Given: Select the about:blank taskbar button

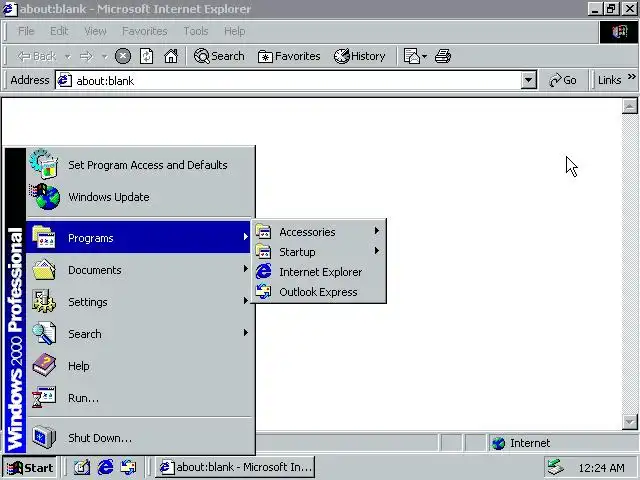Looking at the screenshot, I should click(235, 467).
